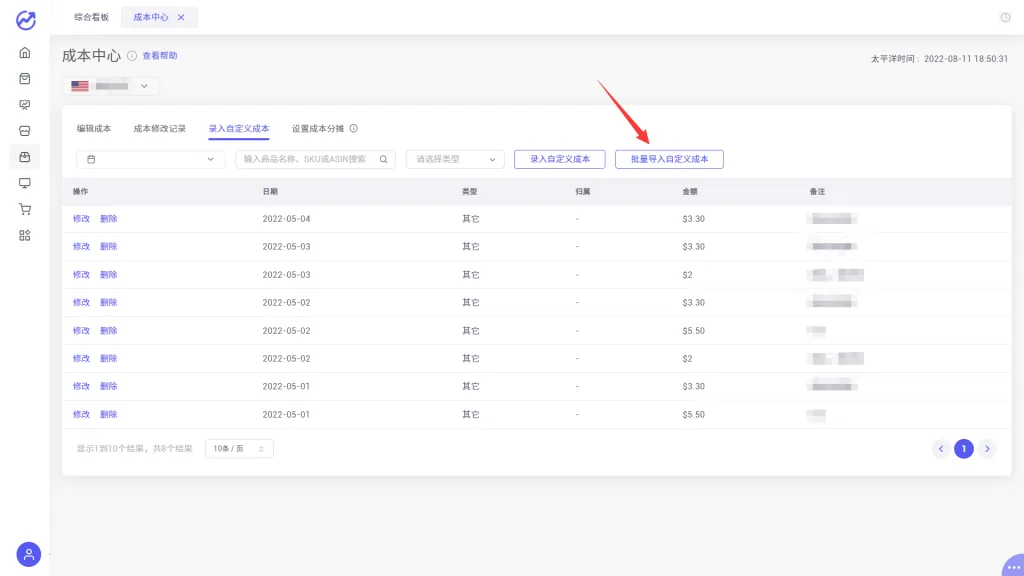Open the chart monitor icon in sidebar
Screen dimensions: 1024x576
25,104
